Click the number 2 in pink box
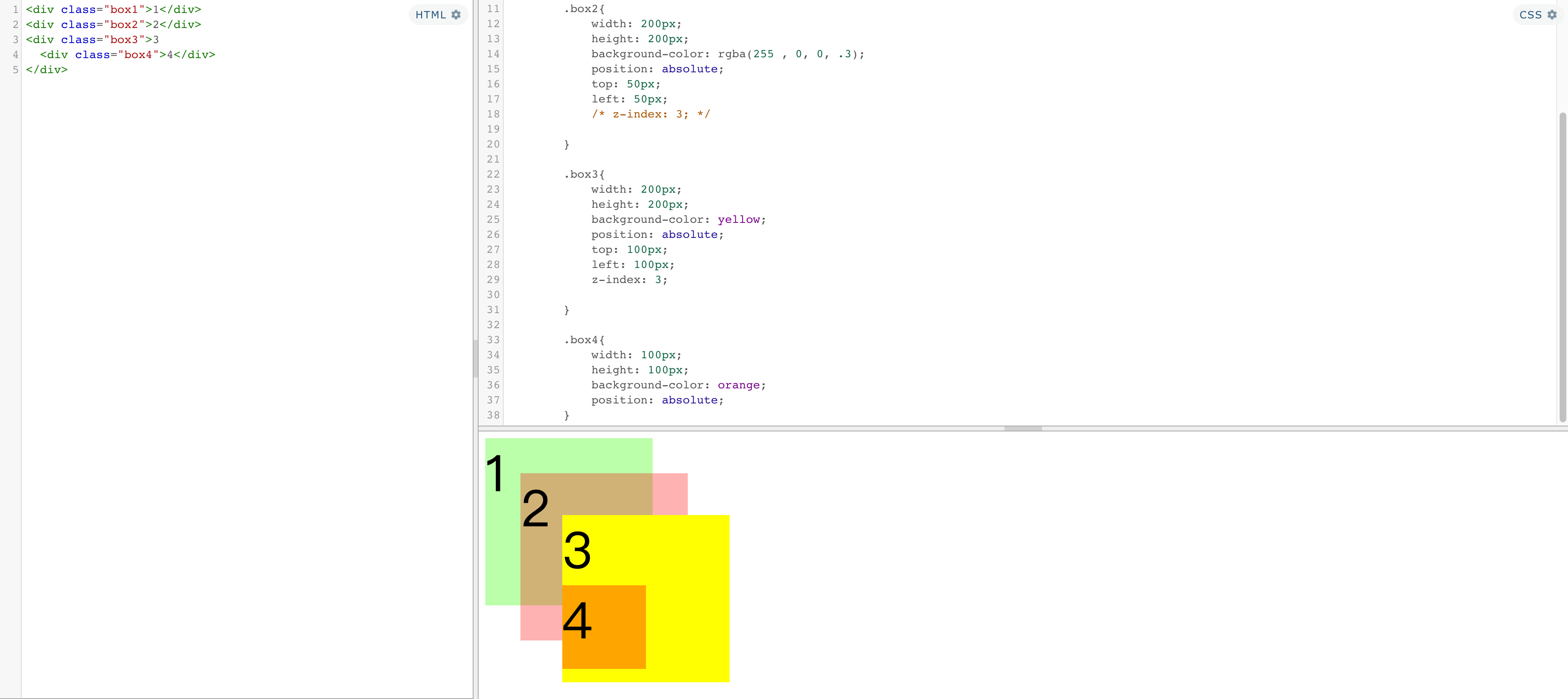The image size is (1568, 699). click(x=535, y=509)
